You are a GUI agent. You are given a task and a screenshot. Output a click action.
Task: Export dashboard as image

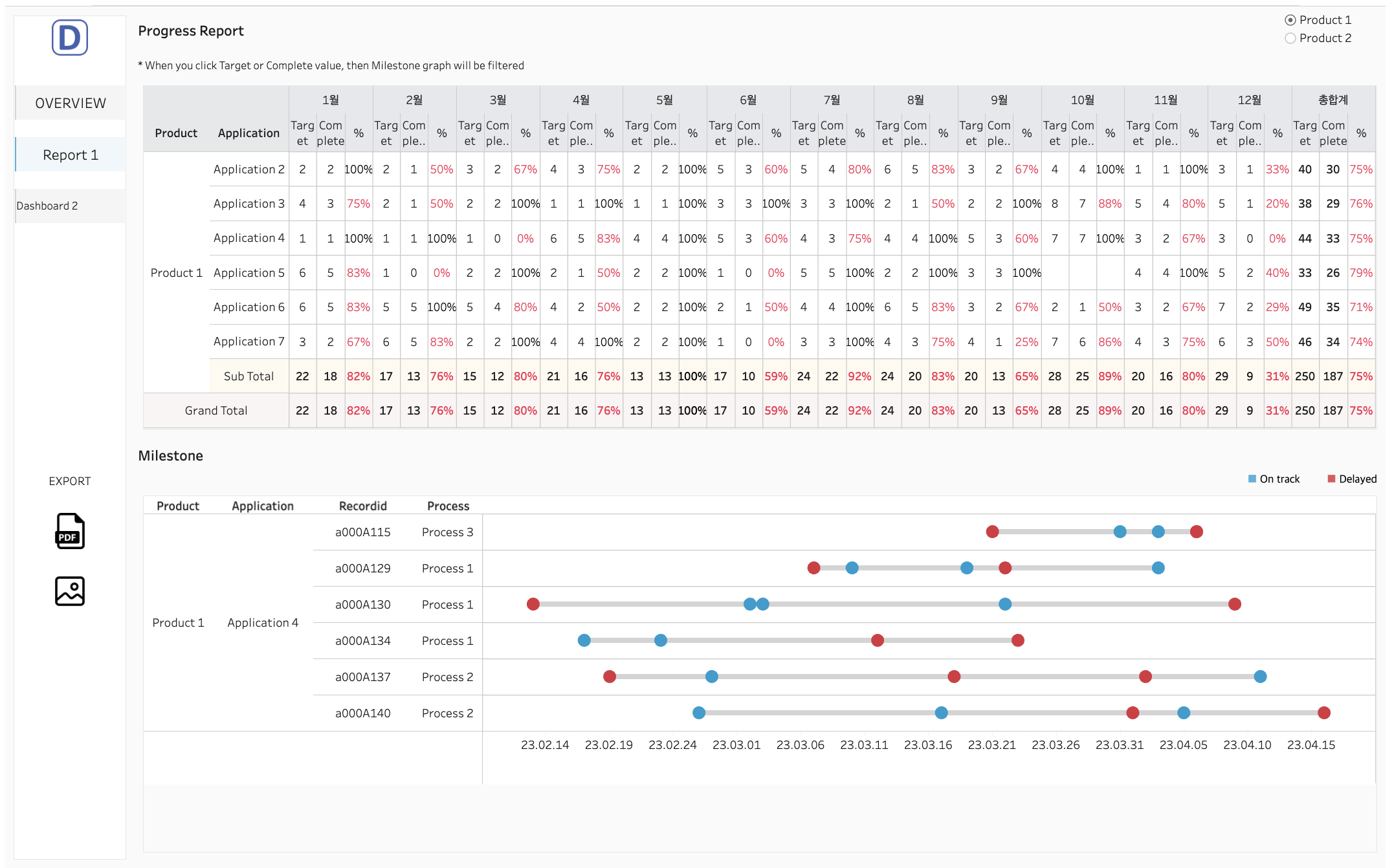(70, 591)
